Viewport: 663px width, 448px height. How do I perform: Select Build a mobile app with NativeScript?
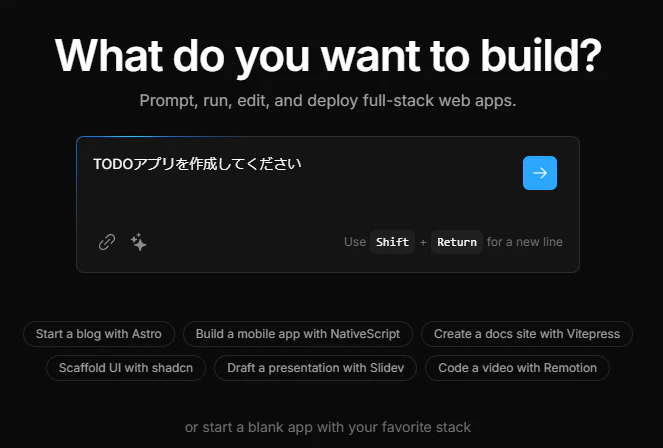298,334
